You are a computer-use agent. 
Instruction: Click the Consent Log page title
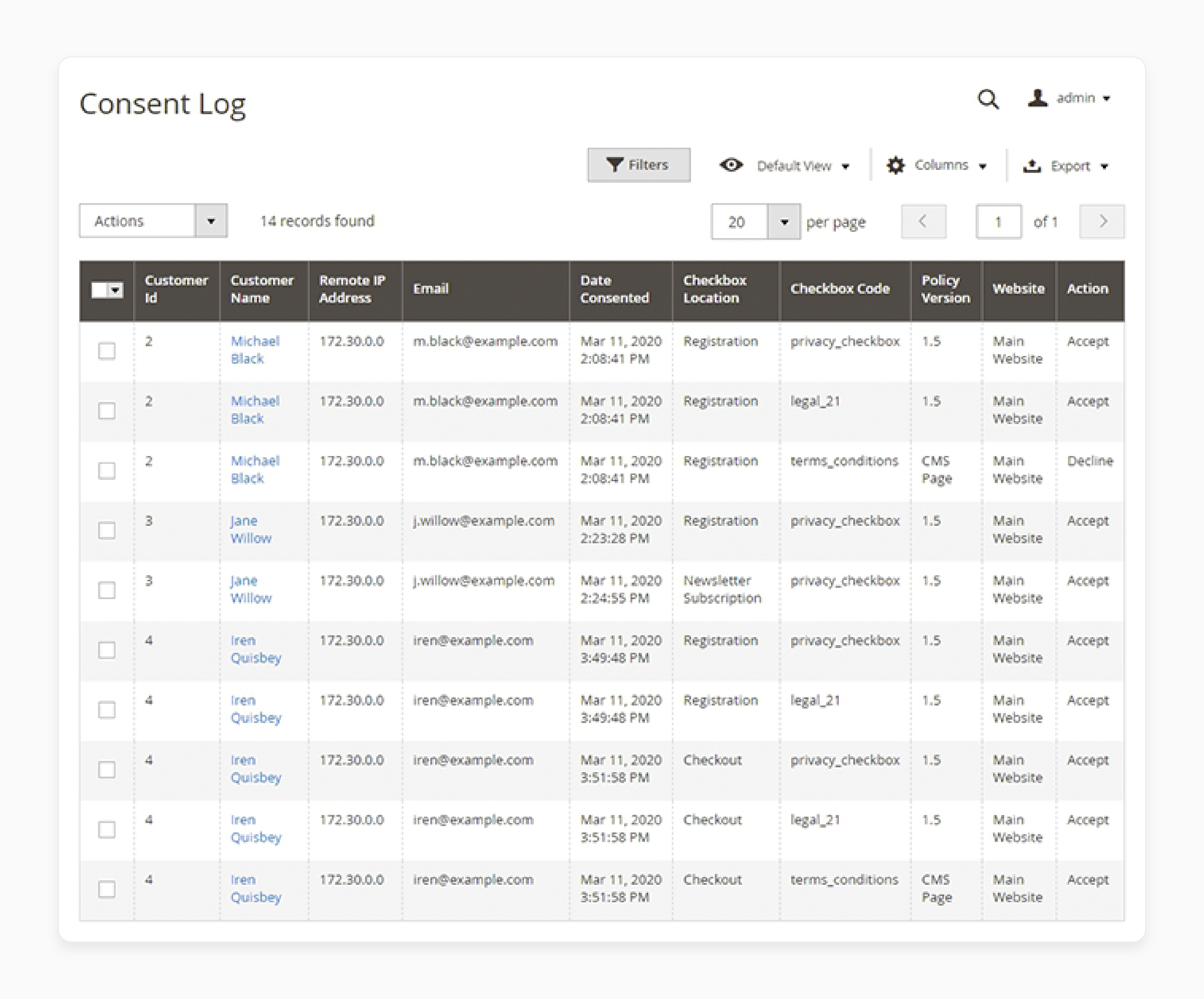coord(163,105)
